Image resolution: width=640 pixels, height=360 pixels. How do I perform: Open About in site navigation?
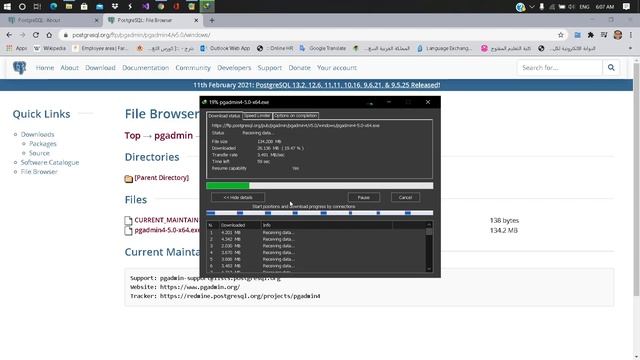[x=69, y=68]
